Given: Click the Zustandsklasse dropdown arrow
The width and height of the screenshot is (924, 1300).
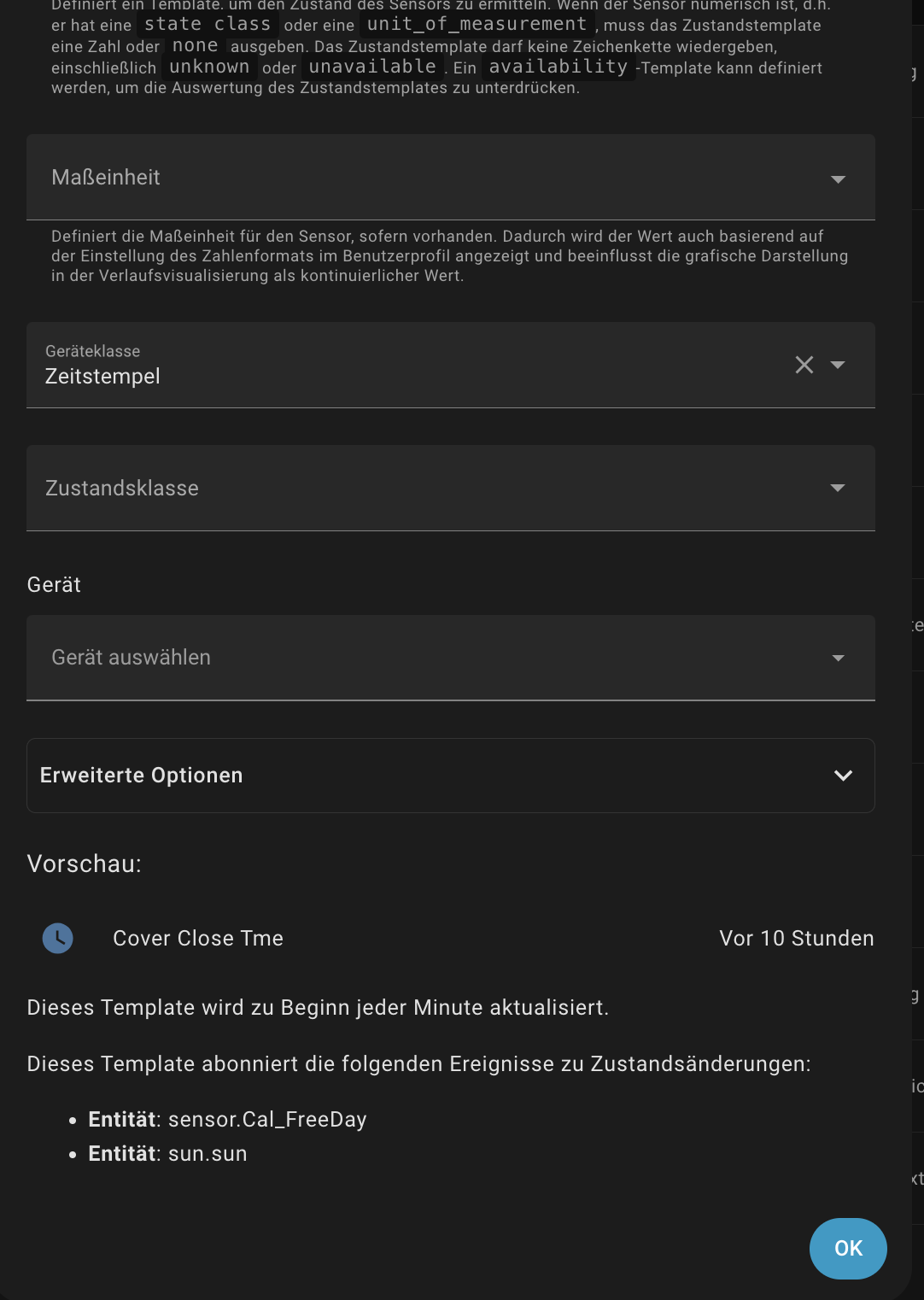Looking at the screenshot, I should click(x=838, y=488).
